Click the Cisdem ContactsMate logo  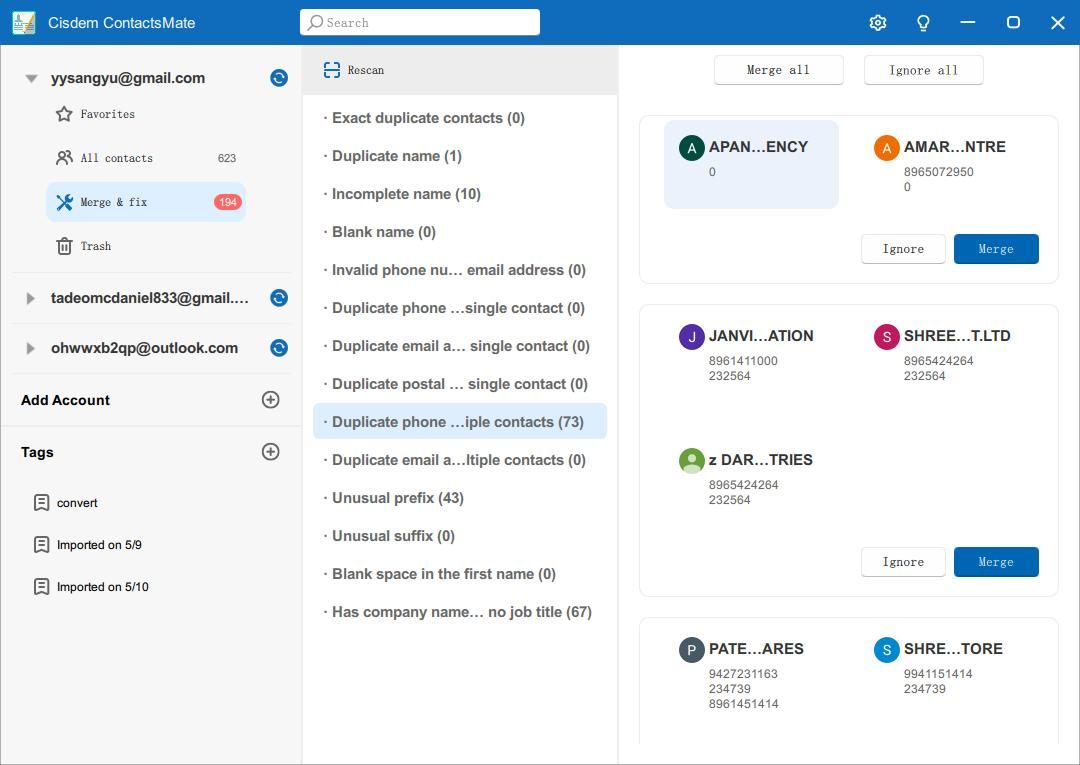[24, 22]
